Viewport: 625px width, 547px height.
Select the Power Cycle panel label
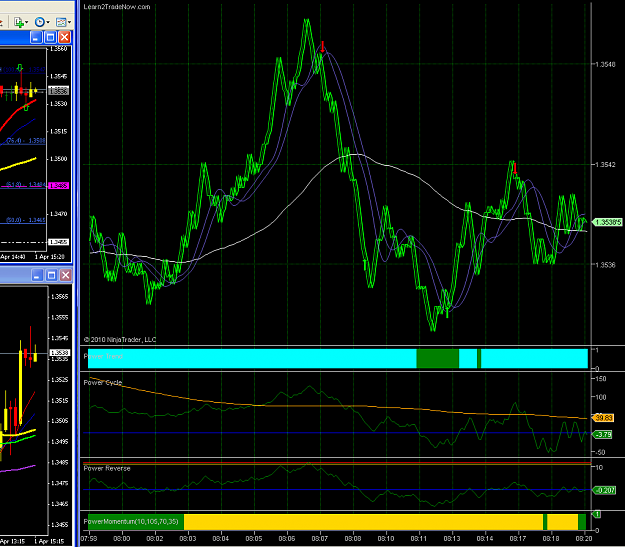(103, 382)
